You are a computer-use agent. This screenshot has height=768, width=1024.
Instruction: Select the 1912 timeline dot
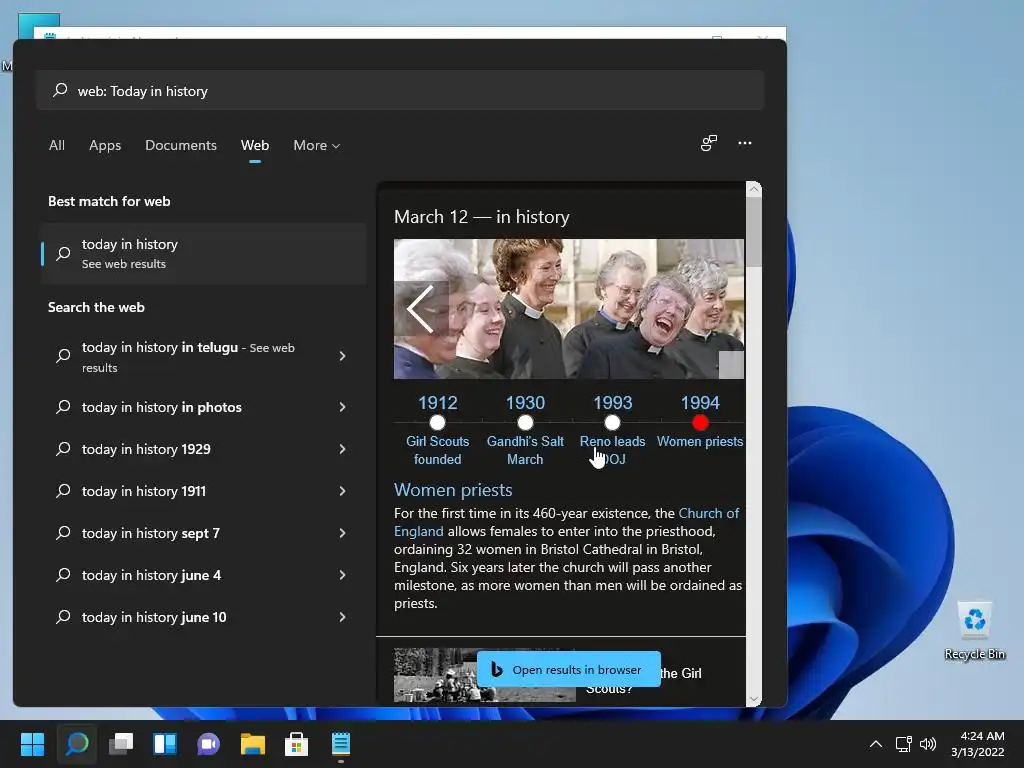click(438, 423)
